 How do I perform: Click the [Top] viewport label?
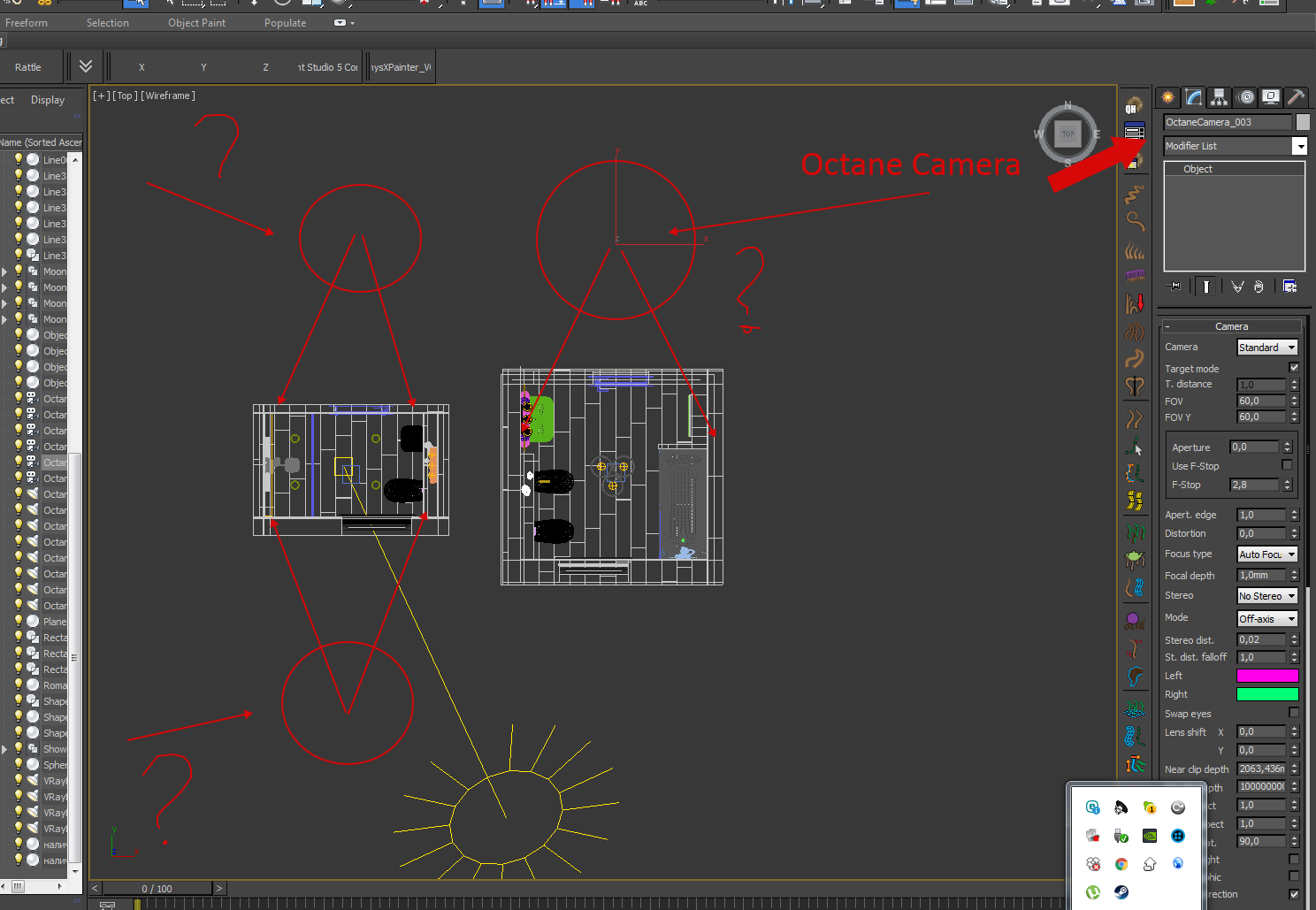[x=125, y=96]
